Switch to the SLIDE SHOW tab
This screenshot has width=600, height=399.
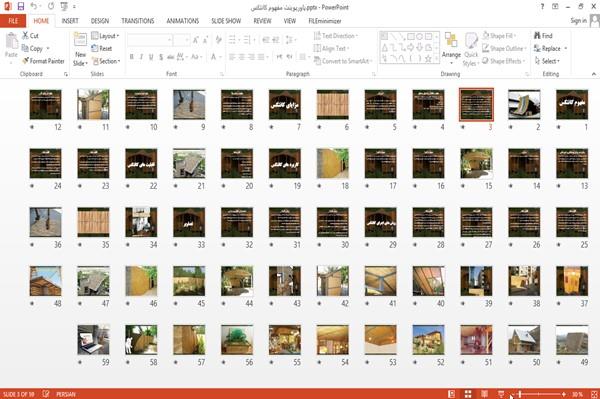click(x=226, y=21)
